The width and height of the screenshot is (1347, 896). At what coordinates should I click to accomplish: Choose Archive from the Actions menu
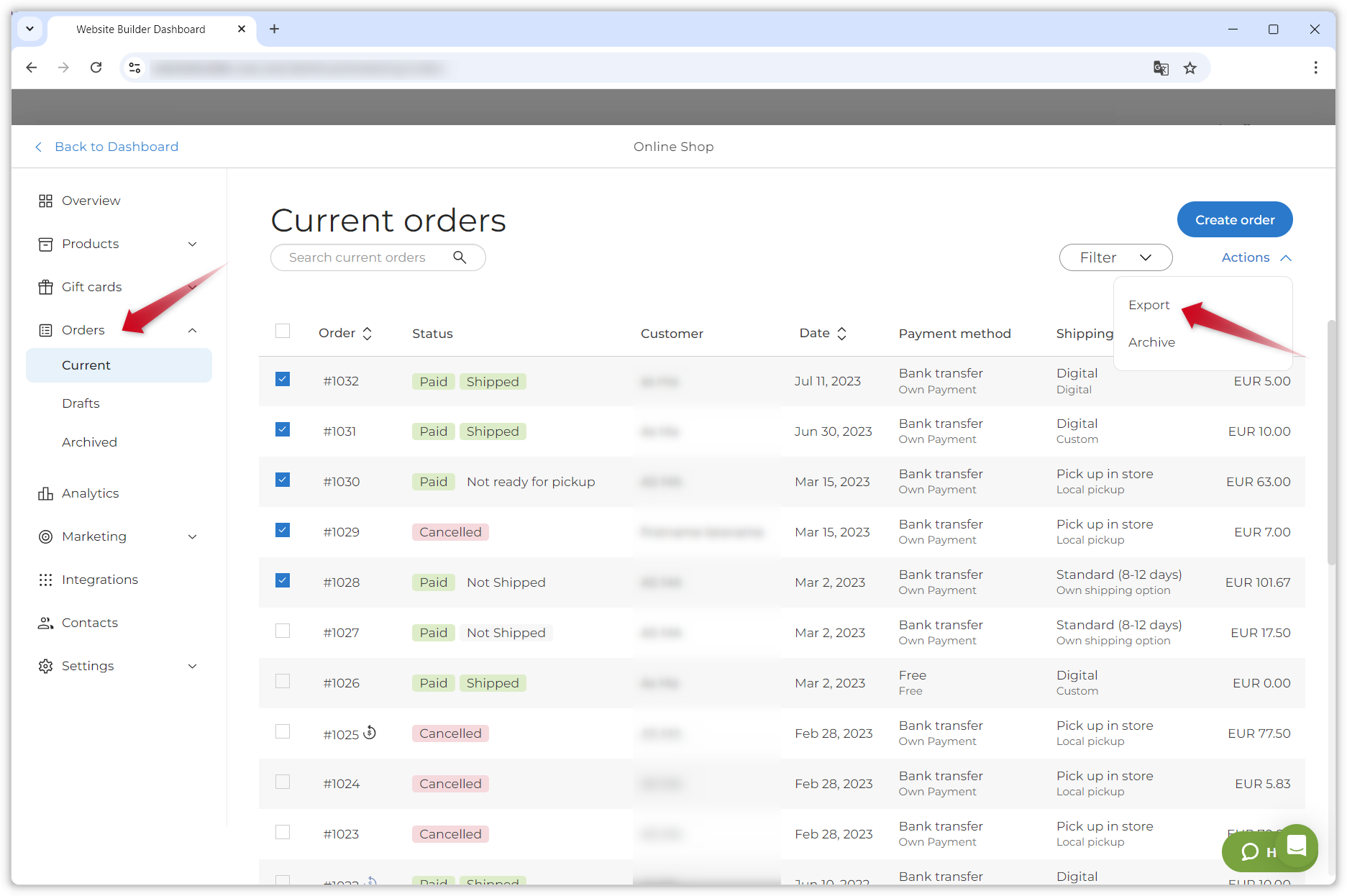tap(1151, 342)
